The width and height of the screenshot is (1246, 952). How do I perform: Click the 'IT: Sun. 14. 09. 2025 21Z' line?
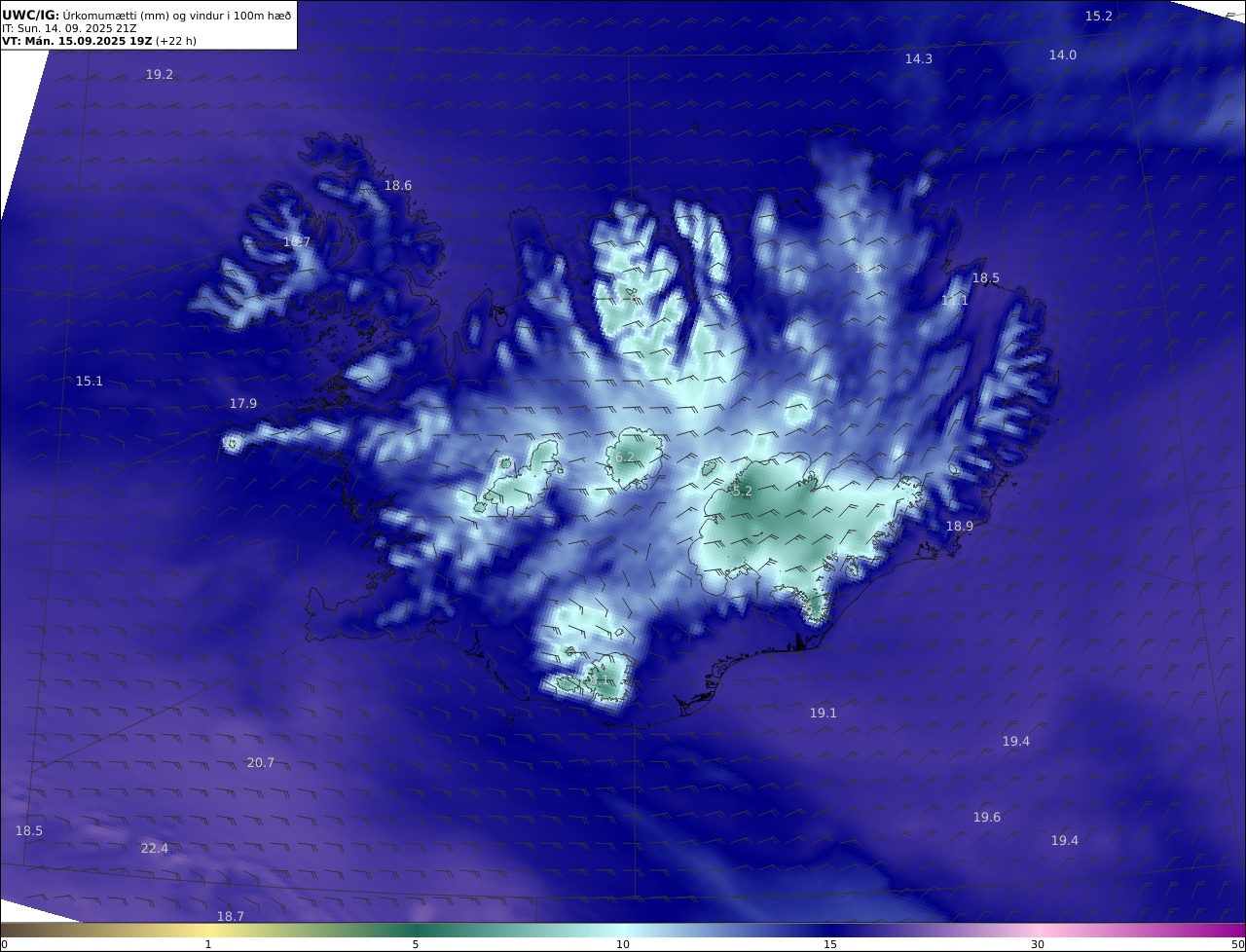pos(69,28)
